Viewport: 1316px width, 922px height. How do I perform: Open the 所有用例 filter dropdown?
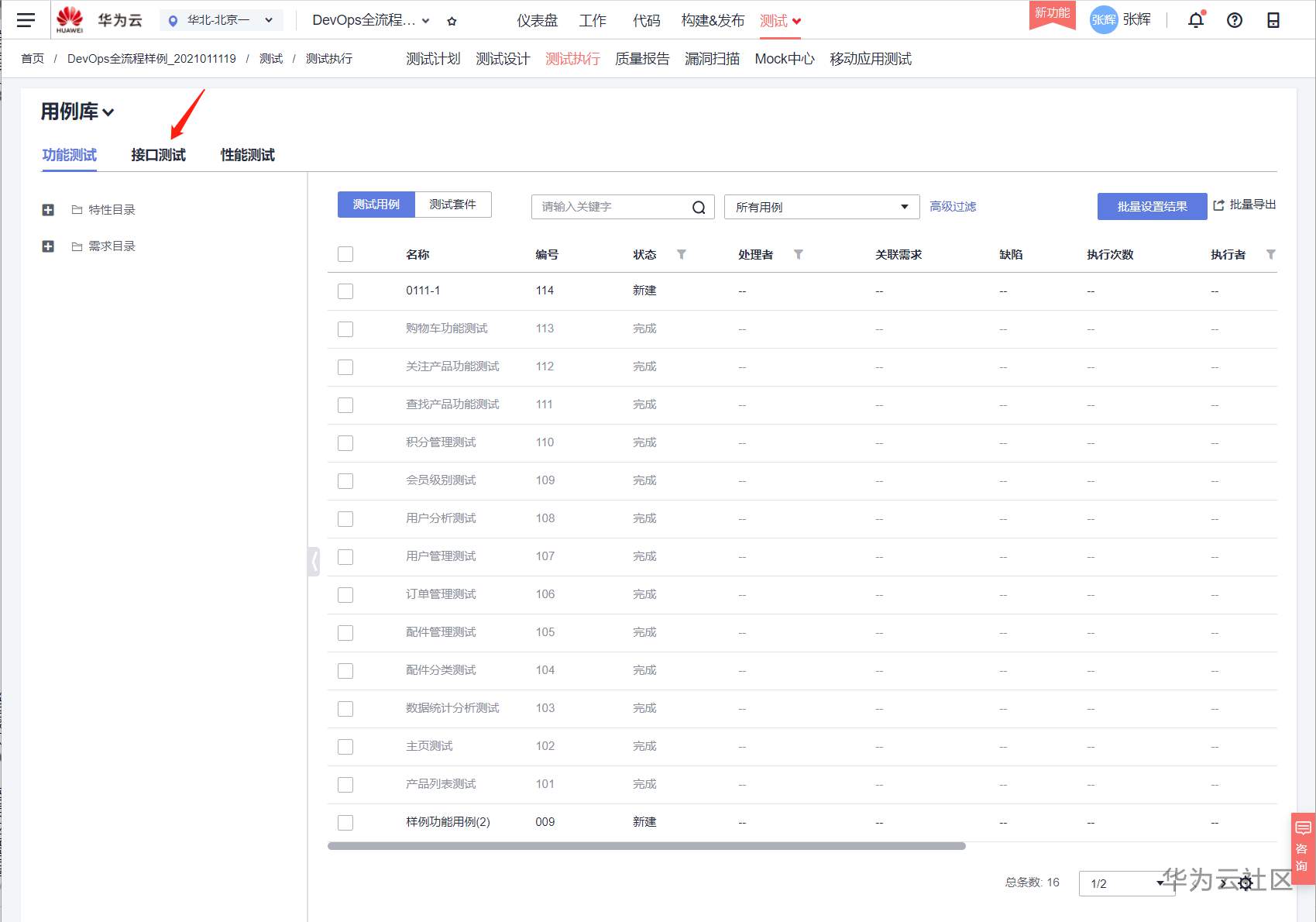tap(822, 207)
